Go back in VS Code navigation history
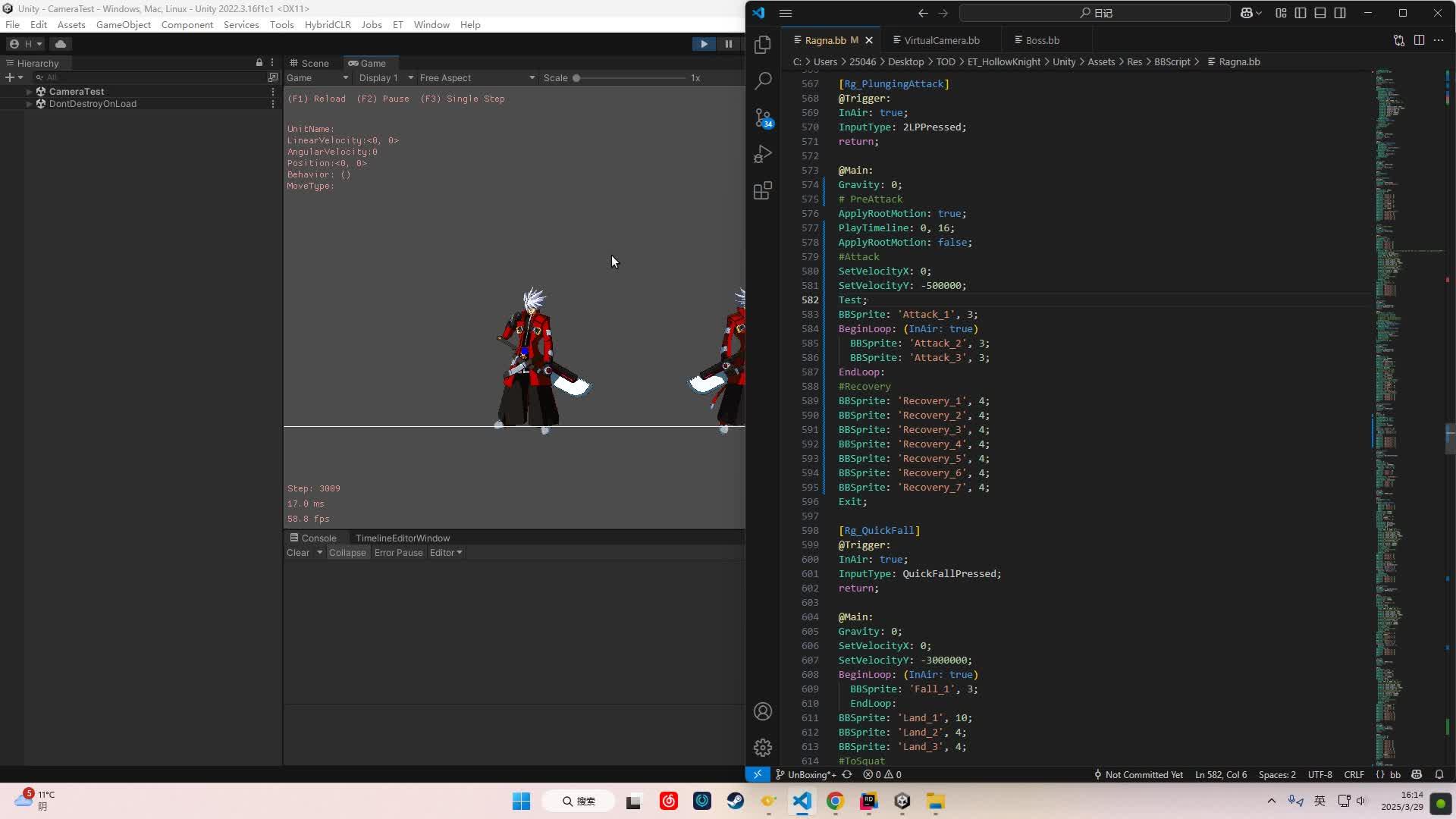Image resolution: width=1456 pixels, height=819 pixels. (x=923, y=13)
